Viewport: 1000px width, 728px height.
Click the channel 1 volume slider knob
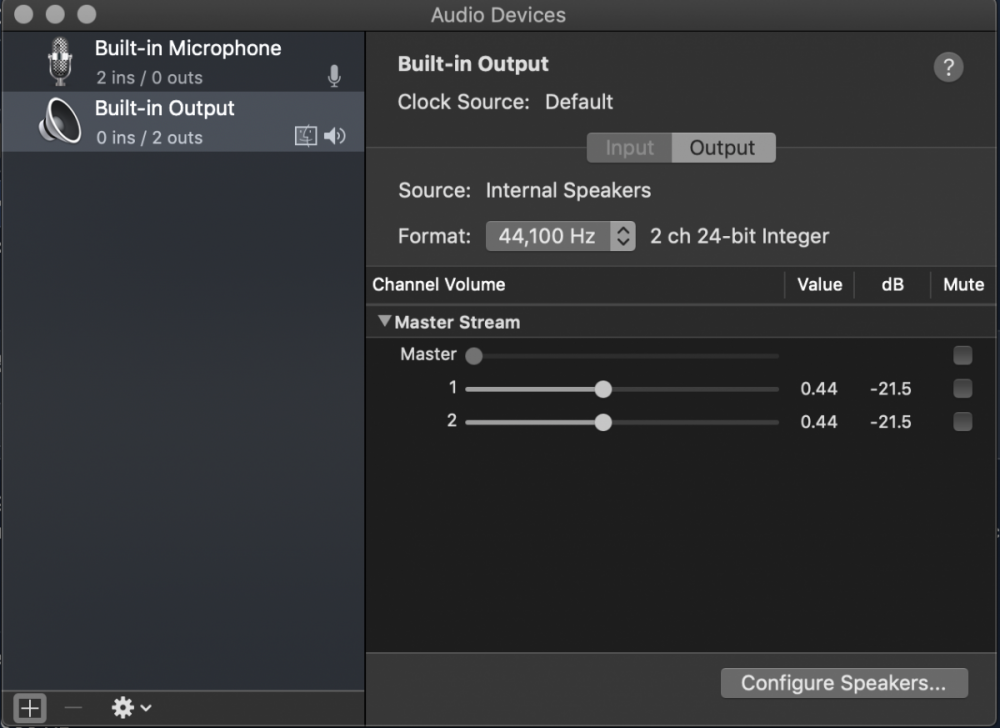pos(603,389)
